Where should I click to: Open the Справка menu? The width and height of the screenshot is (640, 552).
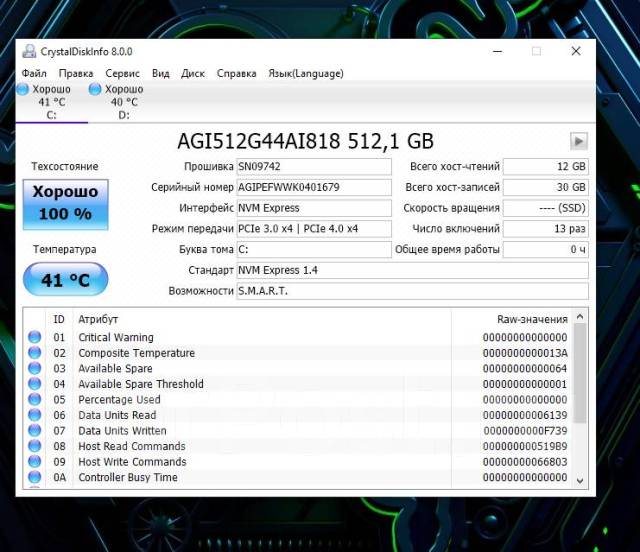[236, 73]
